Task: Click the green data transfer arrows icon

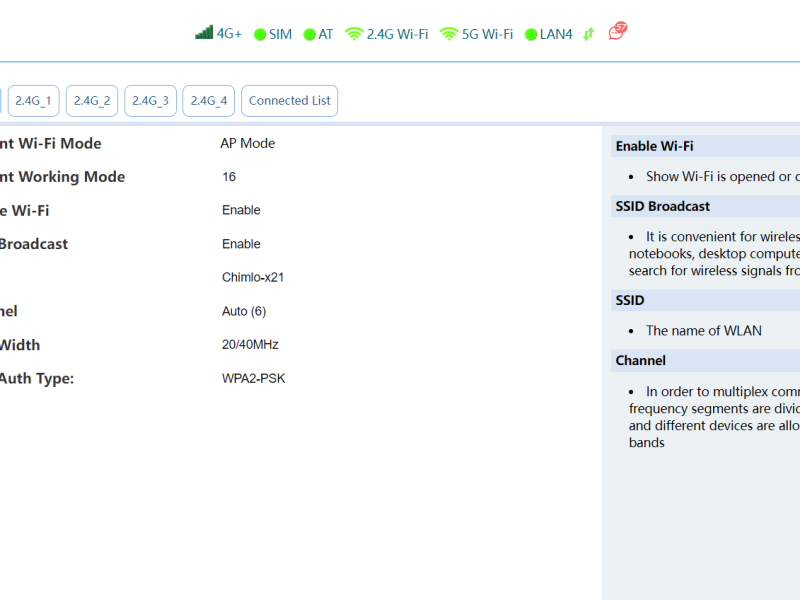Action: [588, 34]
